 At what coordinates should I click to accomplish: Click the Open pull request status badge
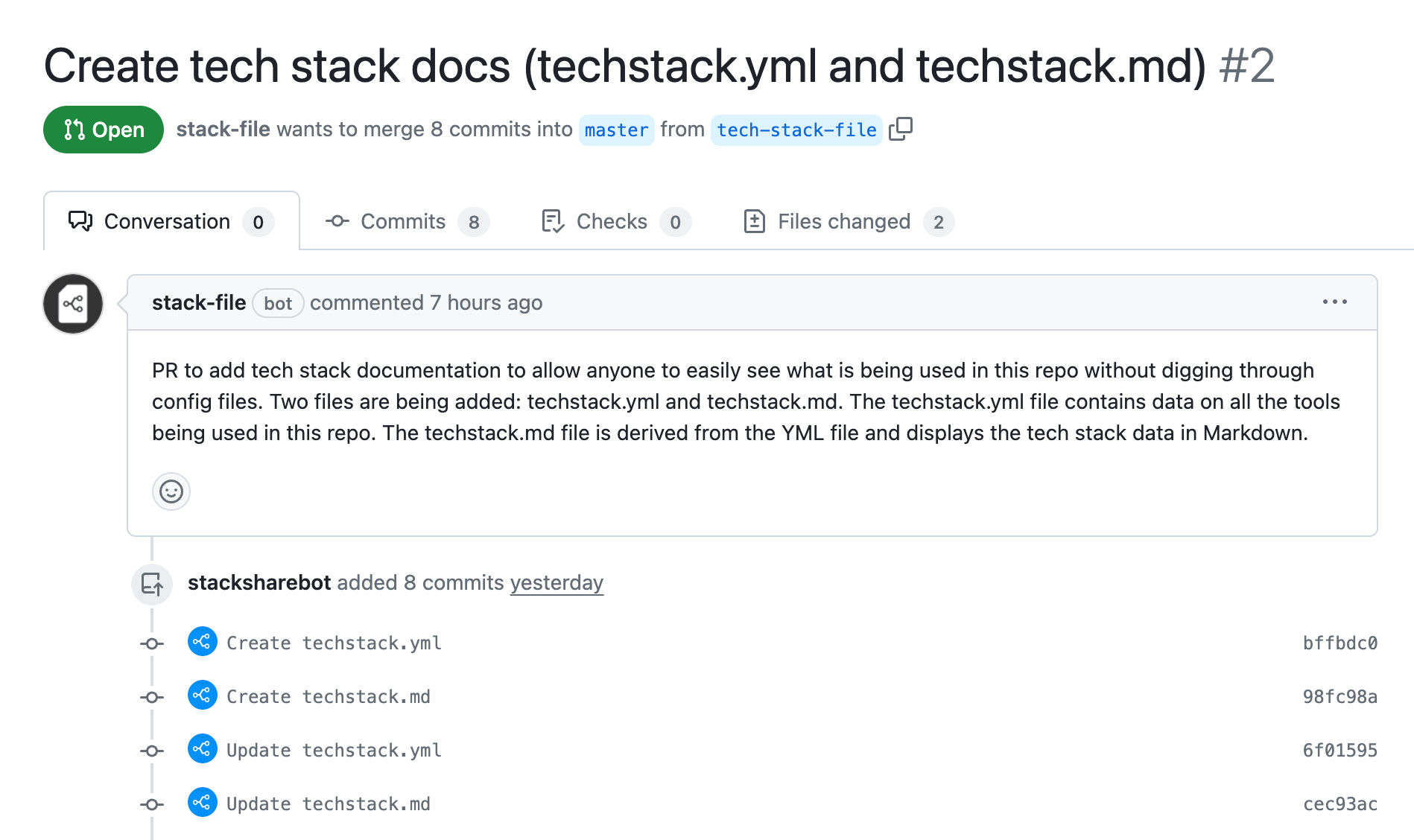click(x=104, y=130)
